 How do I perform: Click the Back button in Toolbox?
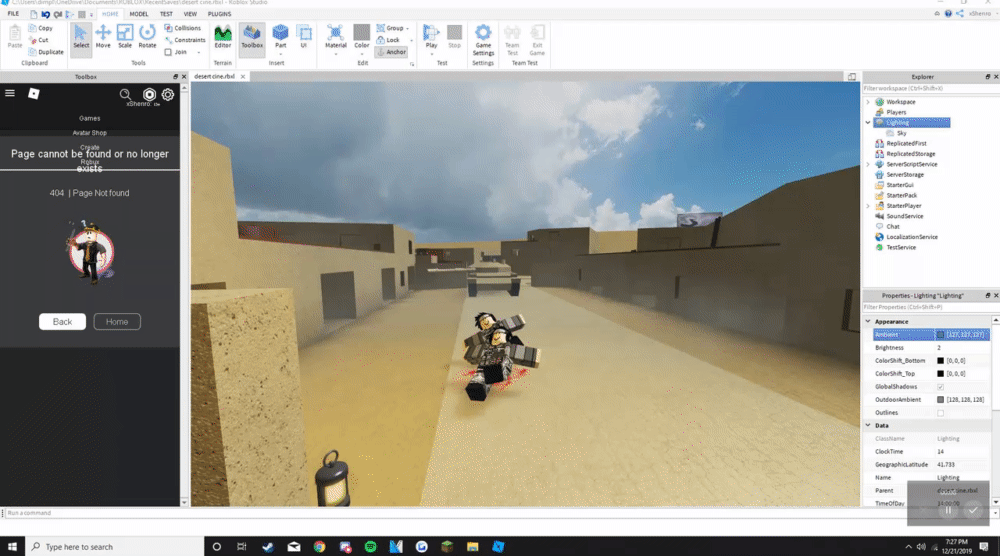(x=62, y=321)
